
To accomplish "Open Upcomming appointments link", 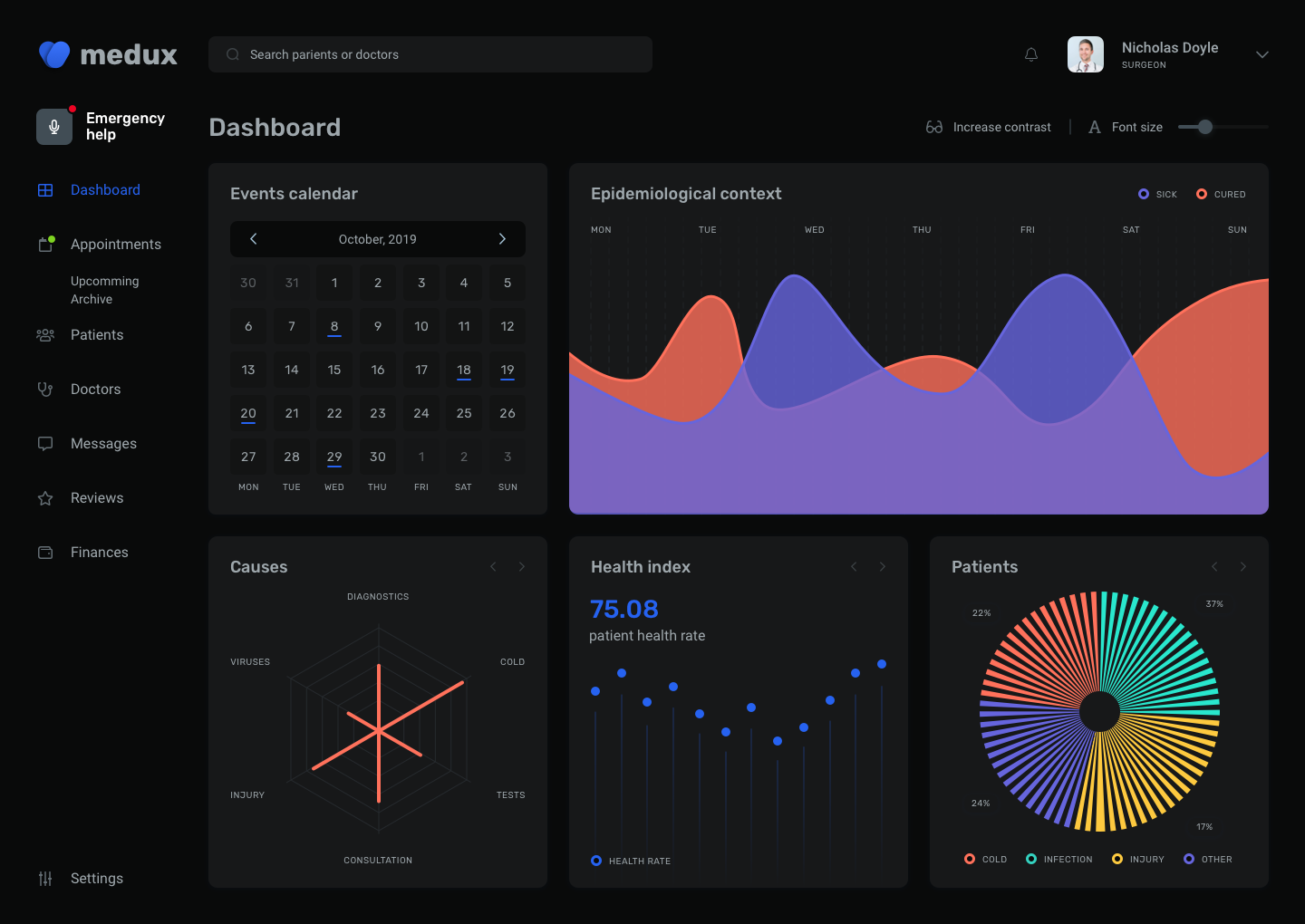I will [105, 282].
